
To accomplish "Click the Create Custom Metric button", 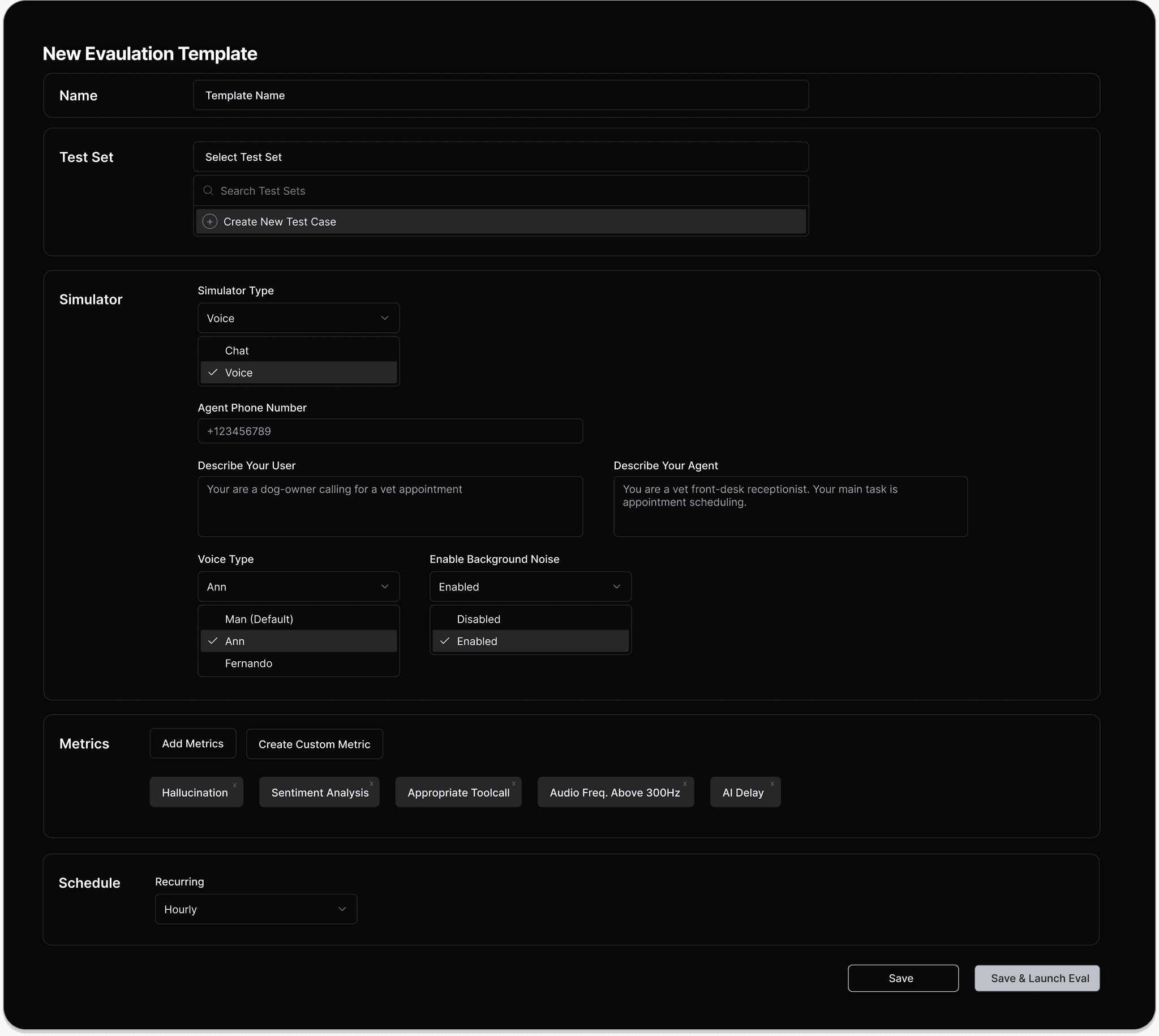I will click(x=314, y=744).
